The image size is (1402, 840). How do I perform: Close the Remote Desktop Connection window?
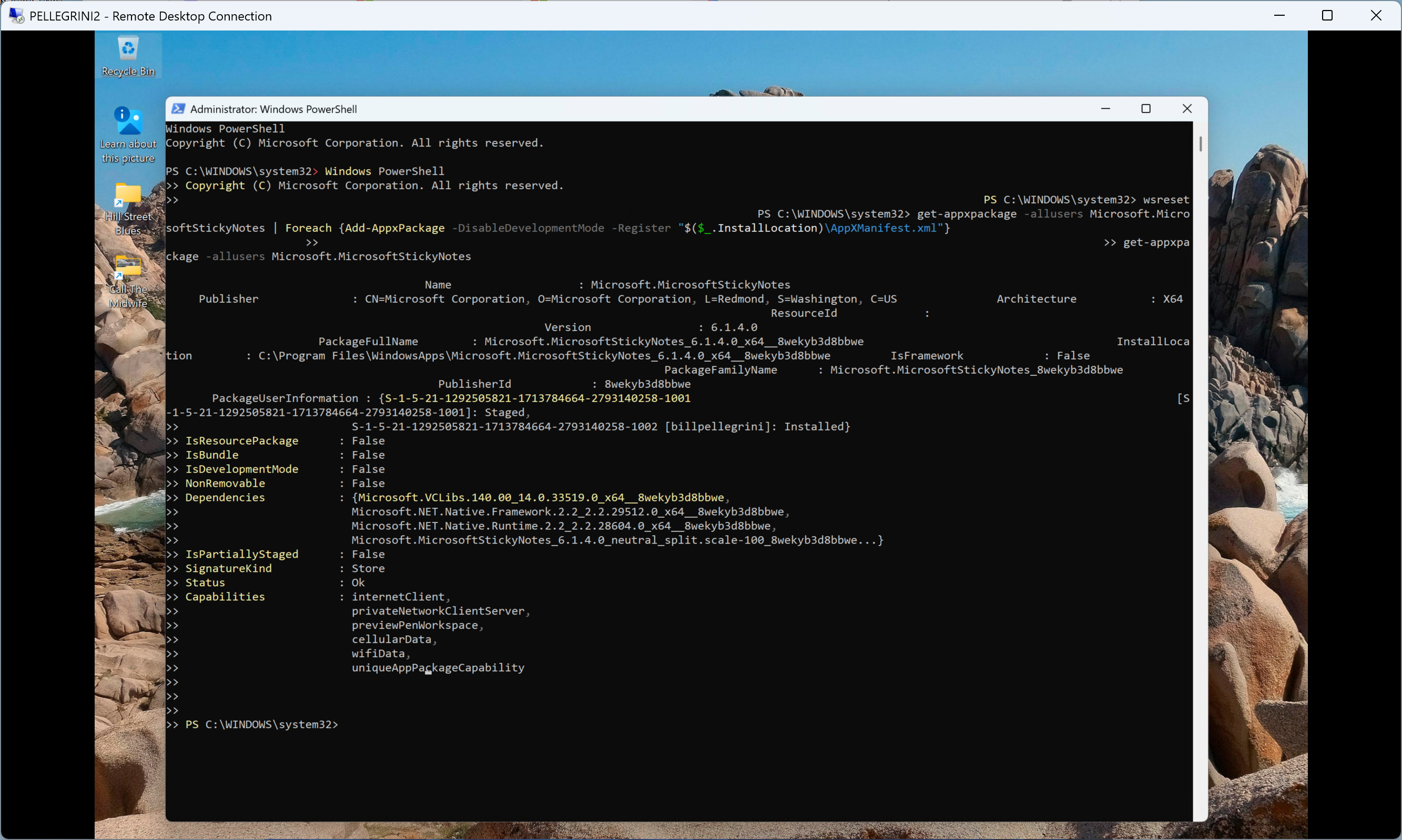(1376, 15)
